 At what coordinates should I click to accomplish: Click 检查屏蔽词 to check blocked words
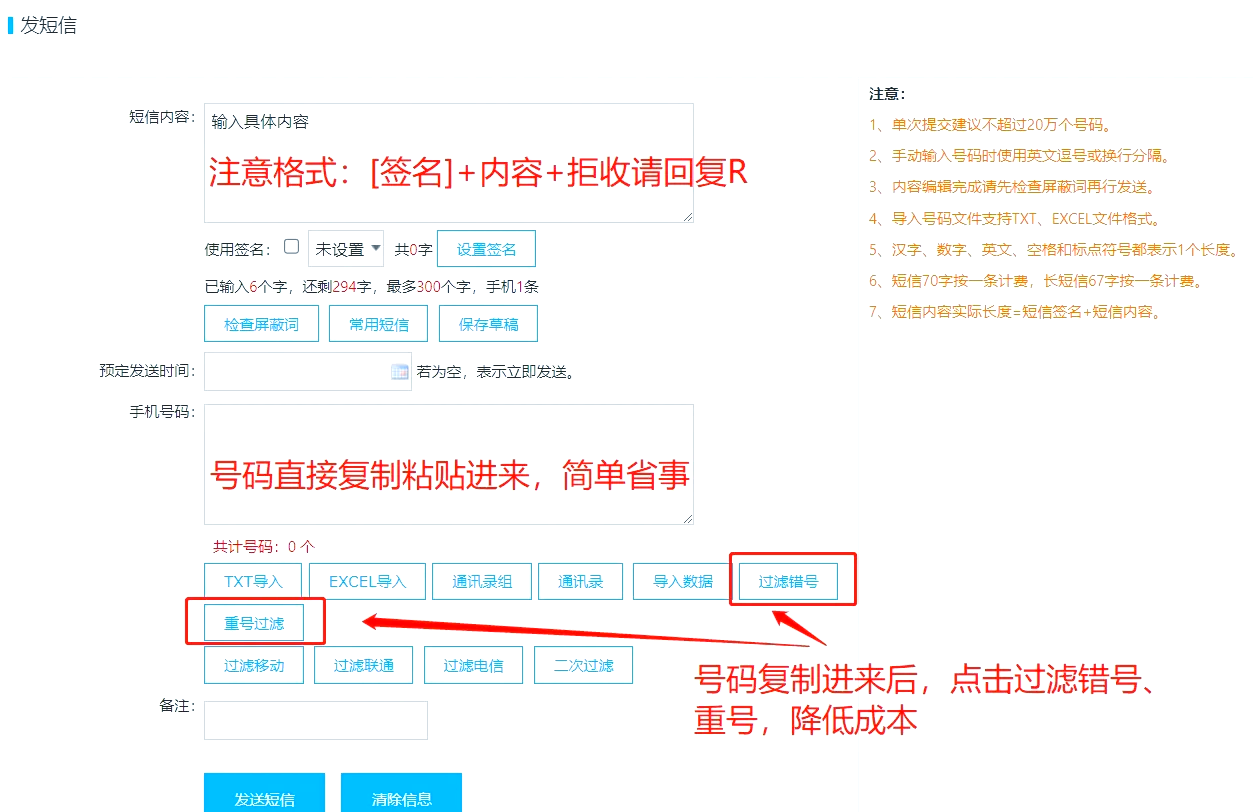261,324
